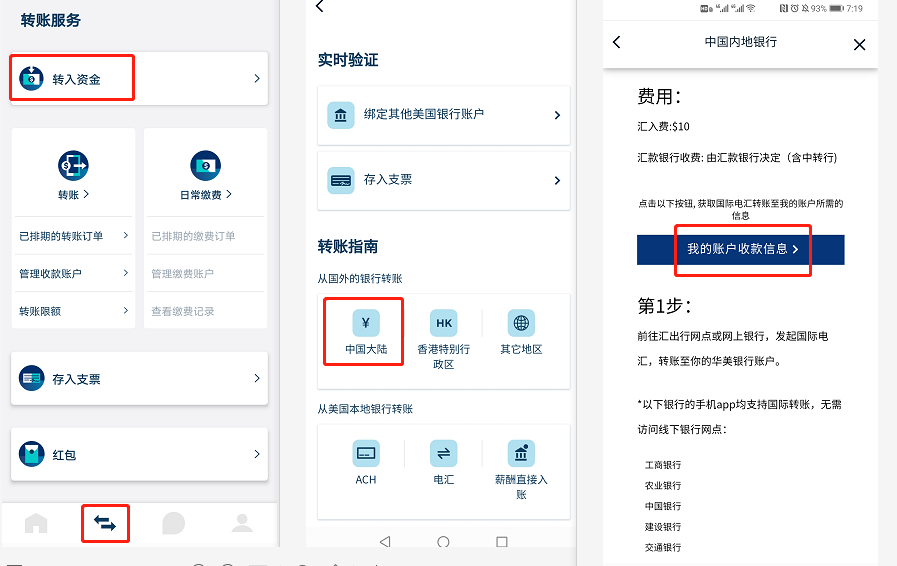Open the profile person tab
897x566 pixels.
(x=242, y=523)
